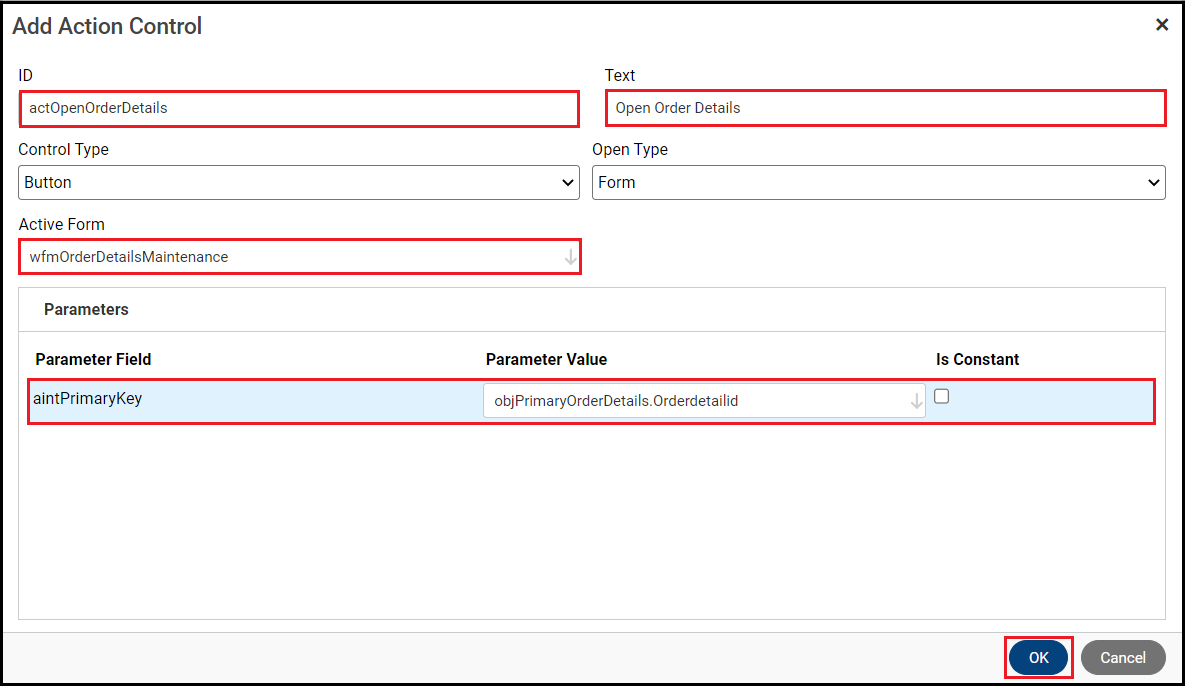Click into the Text input field
This screenshot has height=686, width=1185.
point(885,108)
